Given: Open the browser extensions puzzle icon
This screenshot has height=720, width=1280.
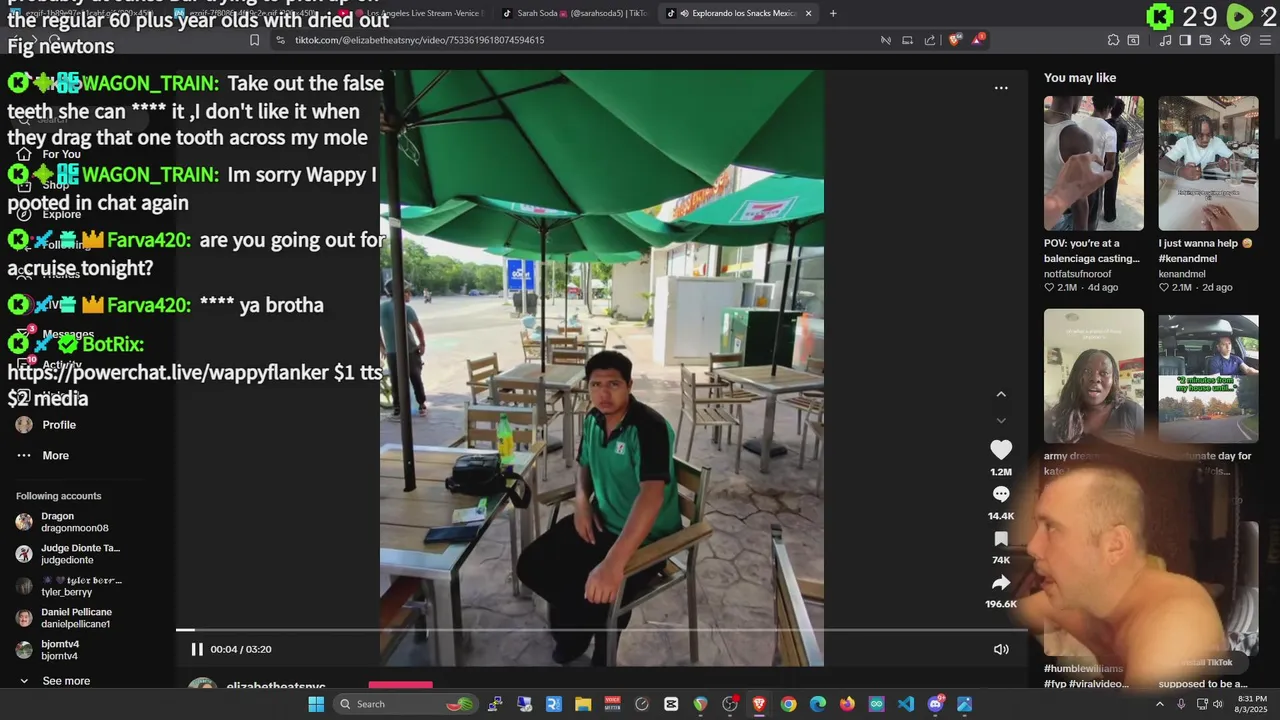Looking at the screenshot, I should (x=1113, y=40).
